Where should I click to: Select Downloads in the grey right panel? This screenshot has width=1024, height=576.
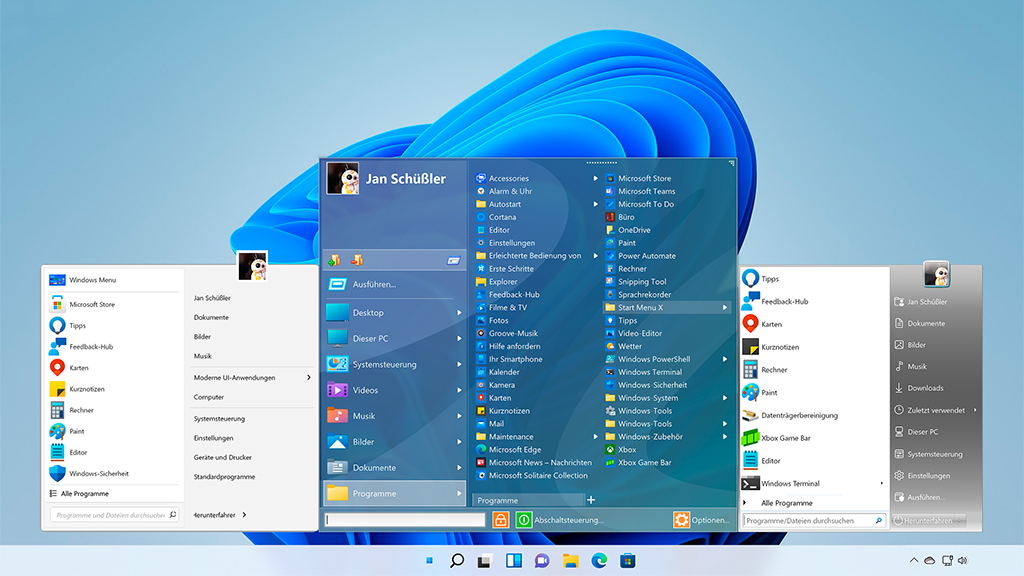click(x=925, y=388)
